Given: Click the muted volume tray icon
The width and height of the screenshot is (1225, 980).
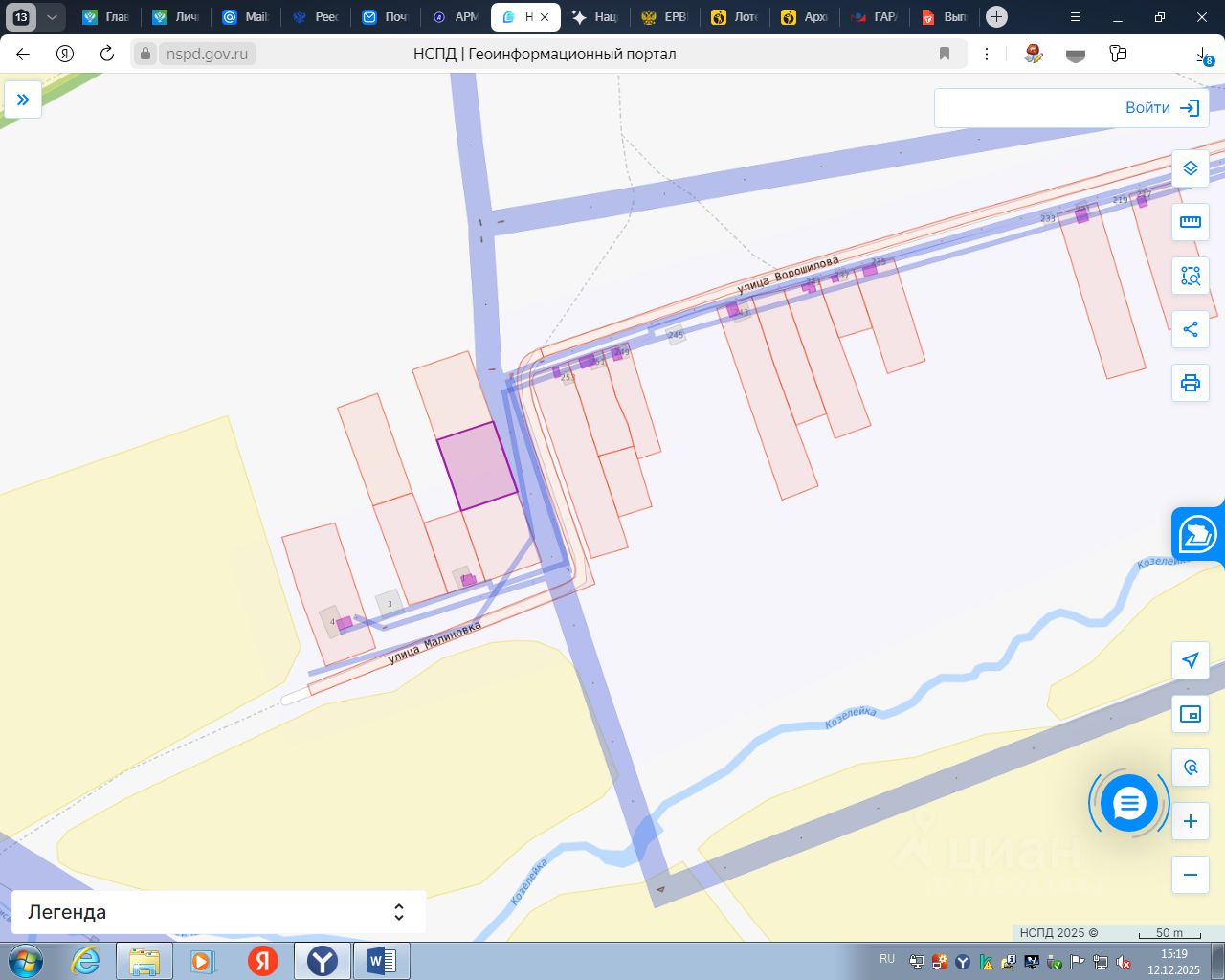Looking at the screenshot, I should coord(1124,962).
